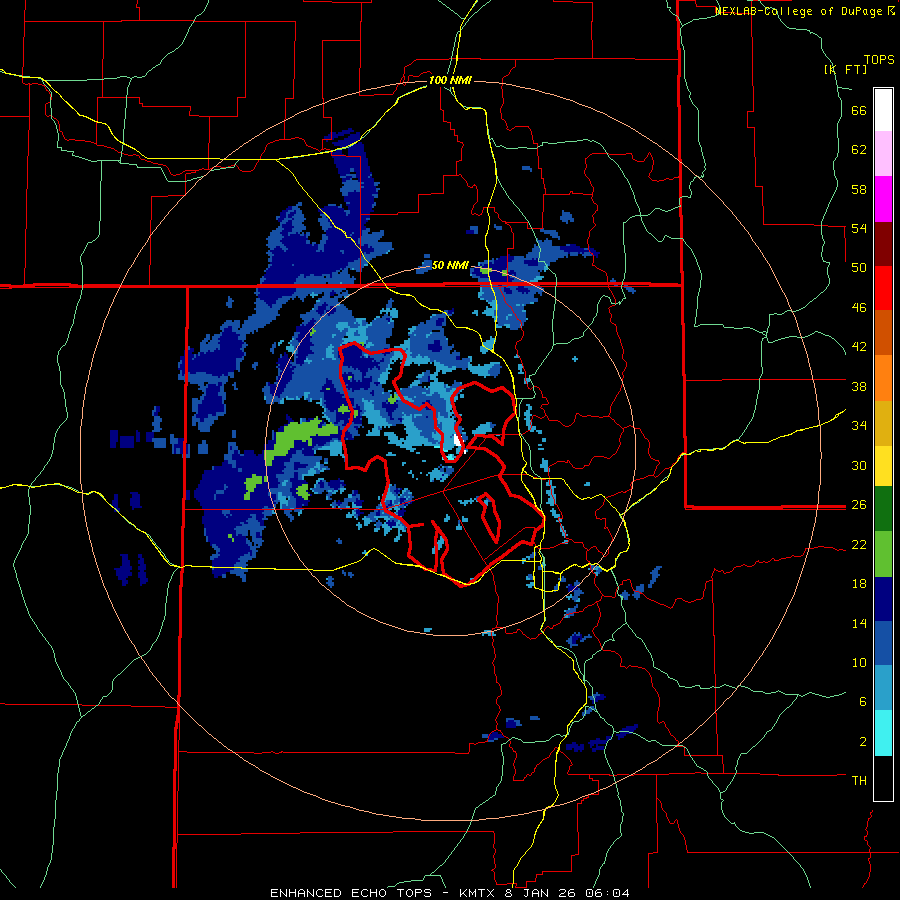Select the light pink legend color band
The height and width of the screenshot is (900, 900).
883,154
